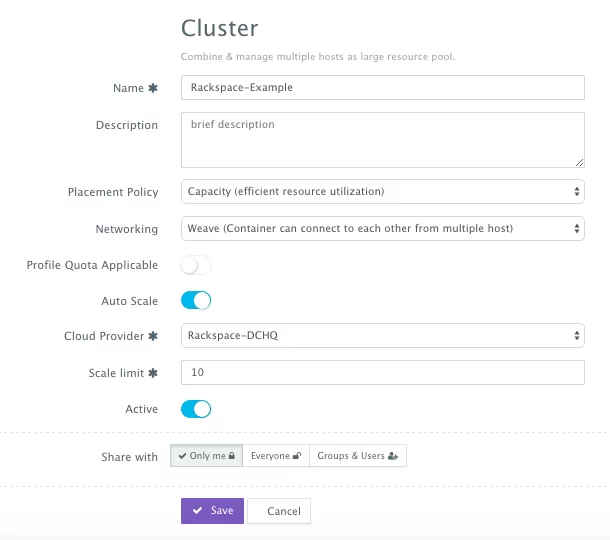Choose Groups & Users sharing option
Viewport: 610px width, 540px height.
click(358, 456)
